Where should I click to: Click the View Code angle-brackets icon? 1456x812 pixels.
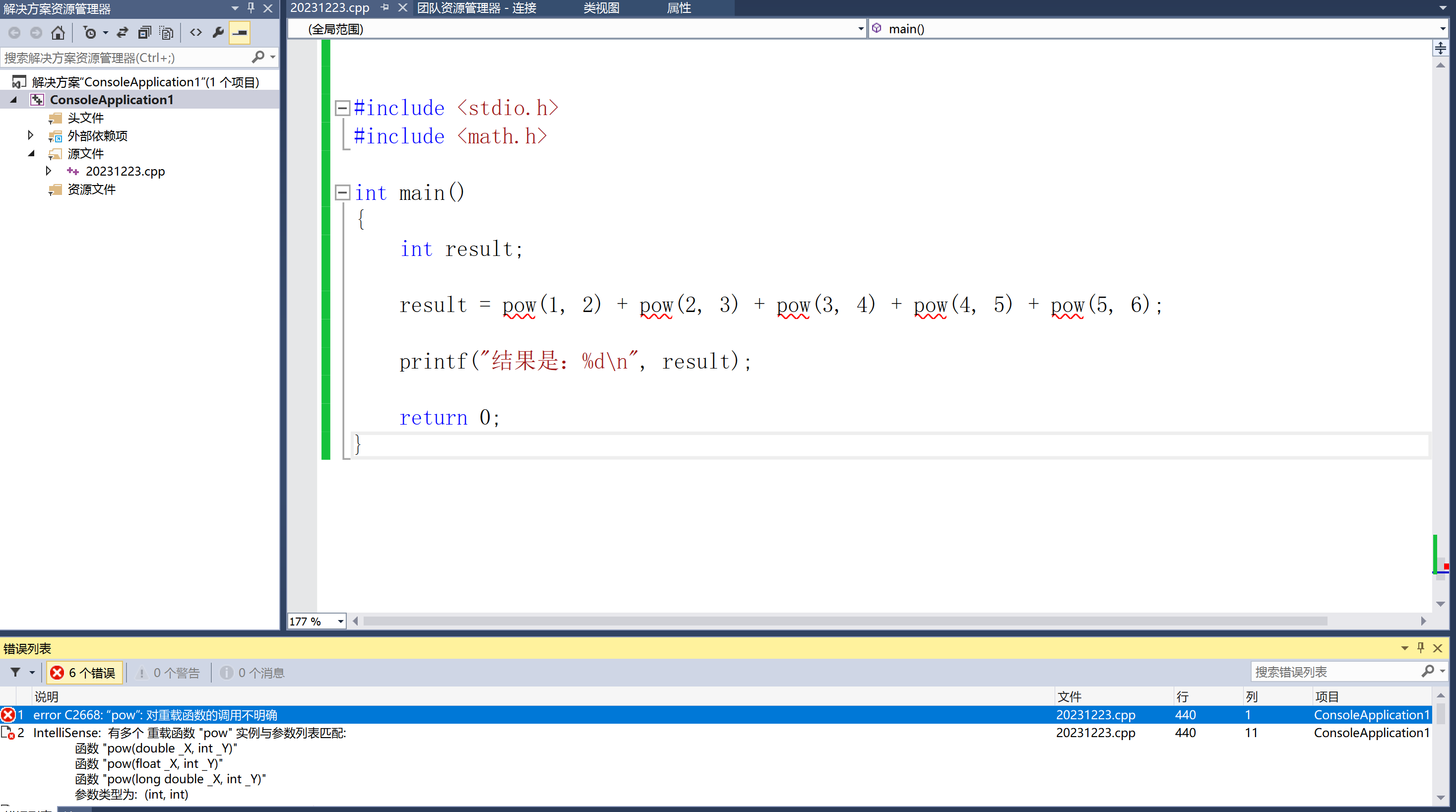(x=195, y=33)
